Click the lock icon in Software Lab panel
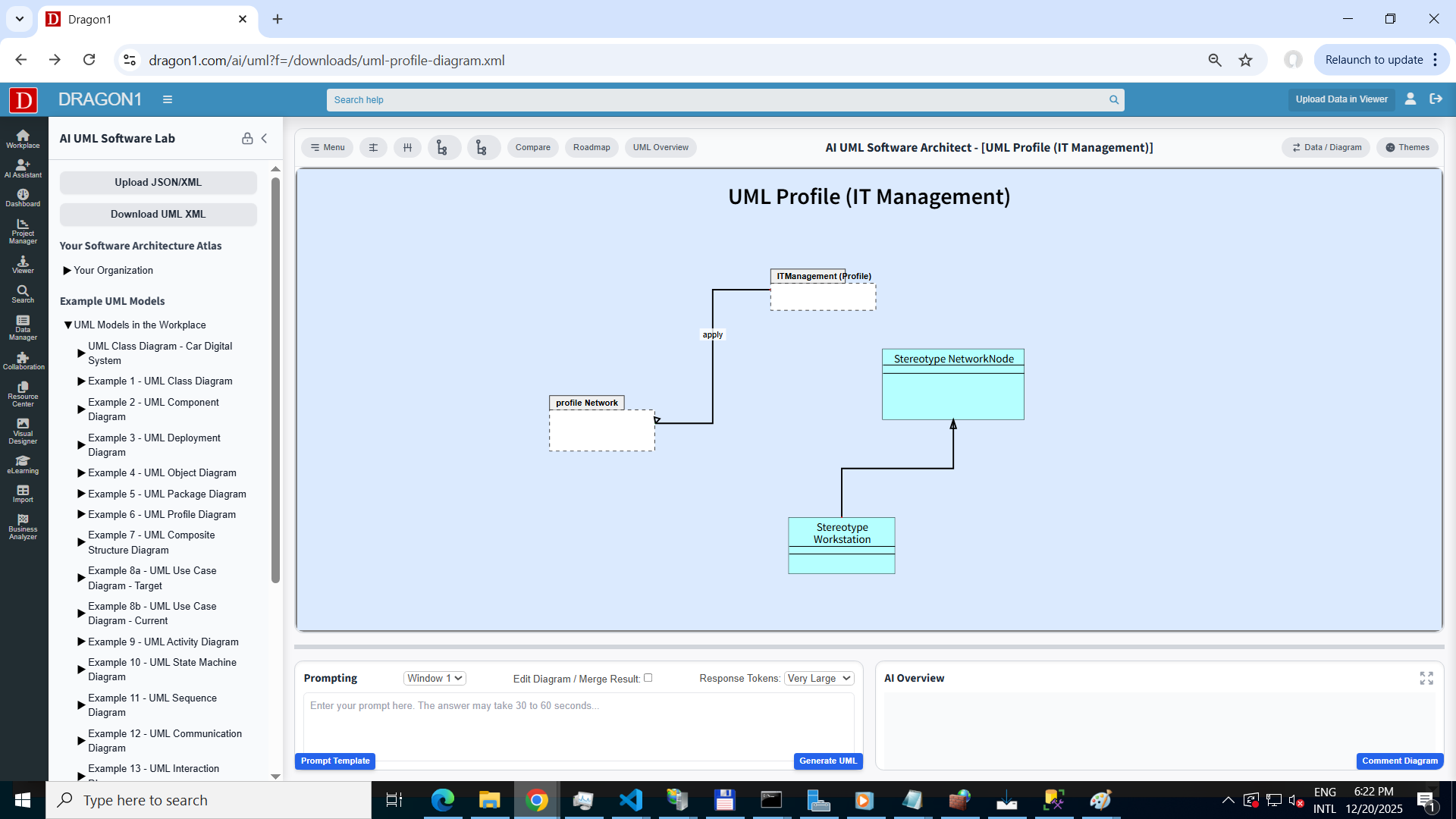 pos(247,138)
